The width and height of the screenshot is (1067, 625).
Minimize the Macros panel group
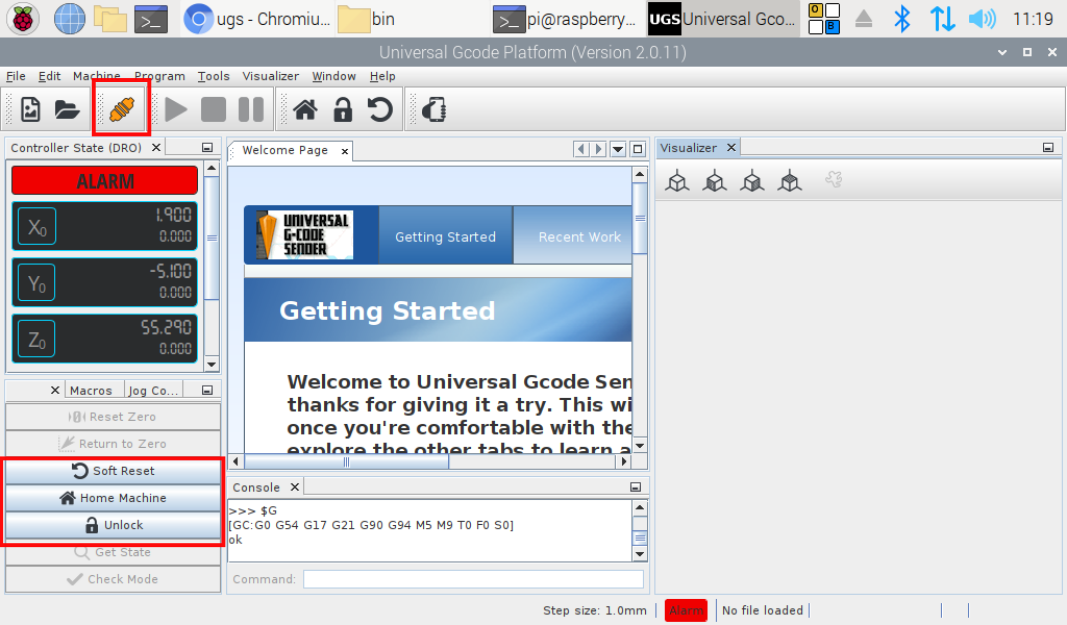coord(208,390)
